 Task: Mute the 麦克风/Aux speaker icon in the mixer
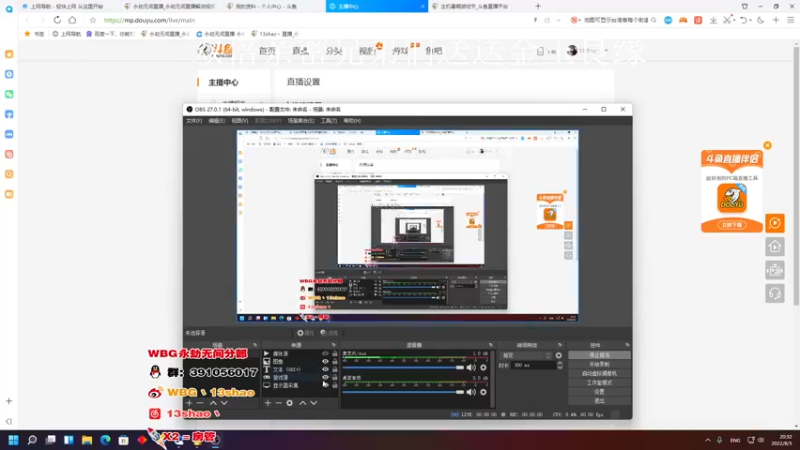point(471,367)
